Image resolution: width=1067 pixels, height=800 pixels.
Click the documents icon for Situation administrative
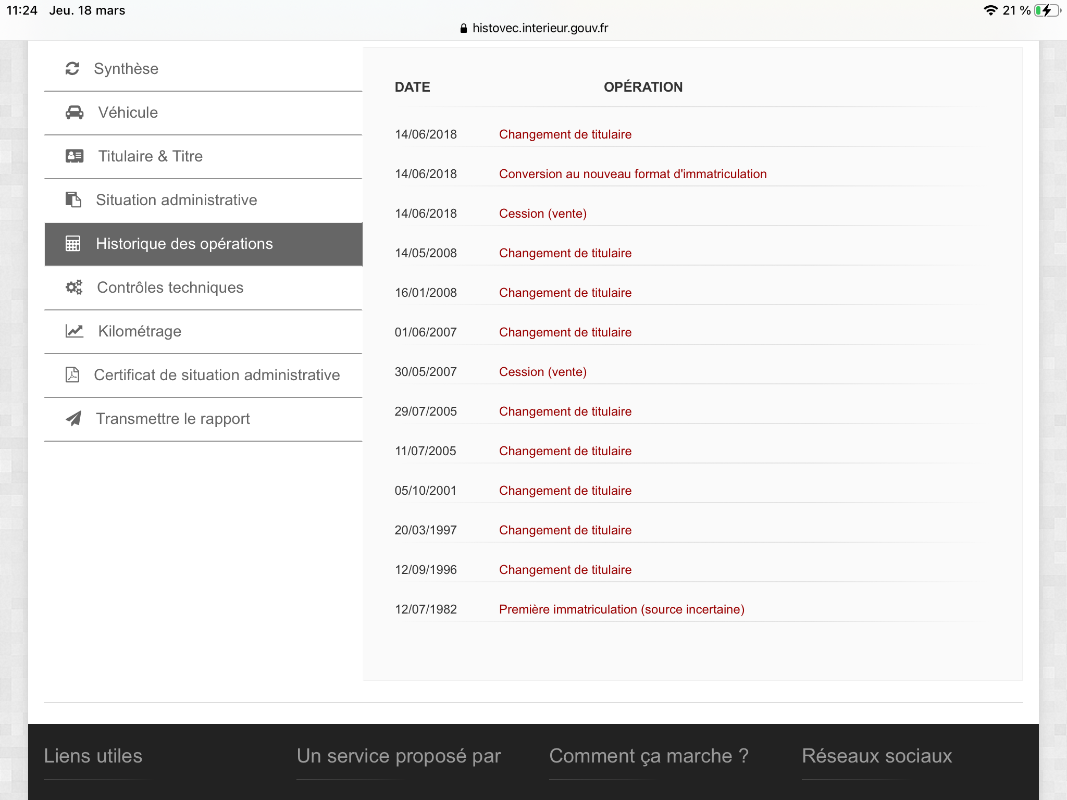click(73, 200)
